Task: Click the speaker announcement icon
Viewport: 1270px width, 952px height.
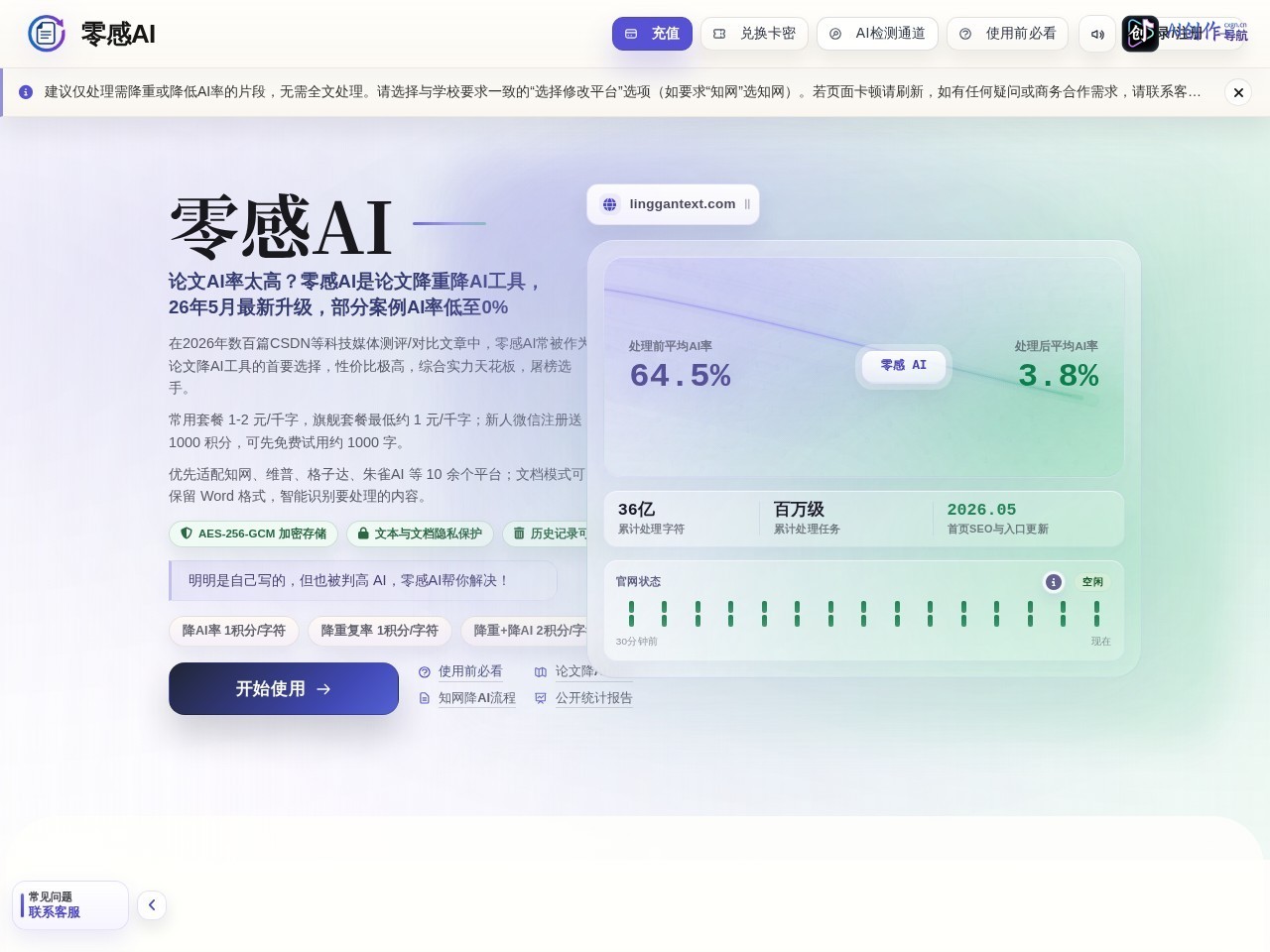Action: [x=1097, y=34]
